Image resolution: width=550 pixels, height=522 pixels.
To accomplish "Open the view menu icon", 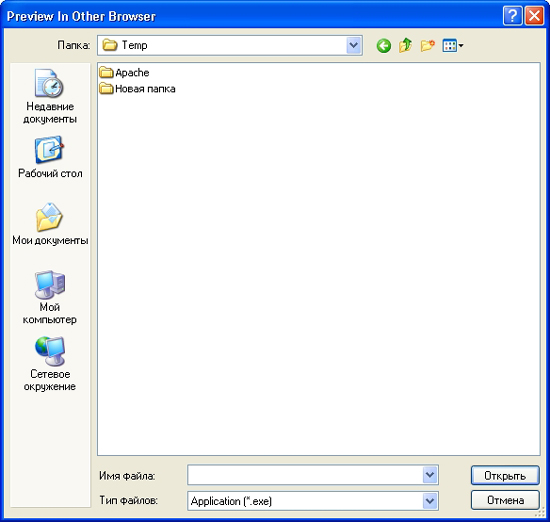I will pyautogui.click(x=452, y=46).
